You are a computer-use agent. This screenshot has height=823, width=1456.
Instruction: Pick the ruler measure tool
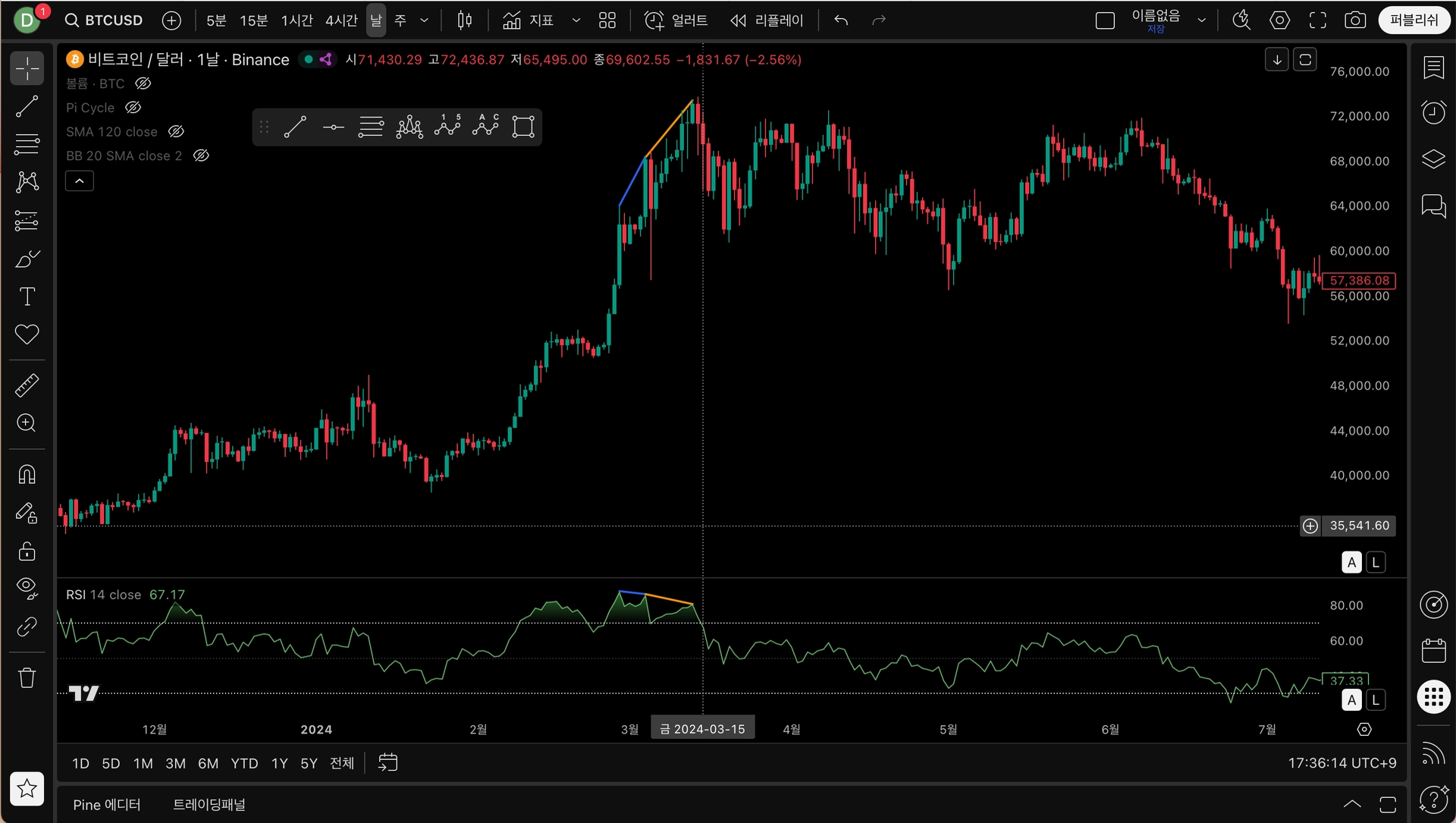(x=27, y=385)
